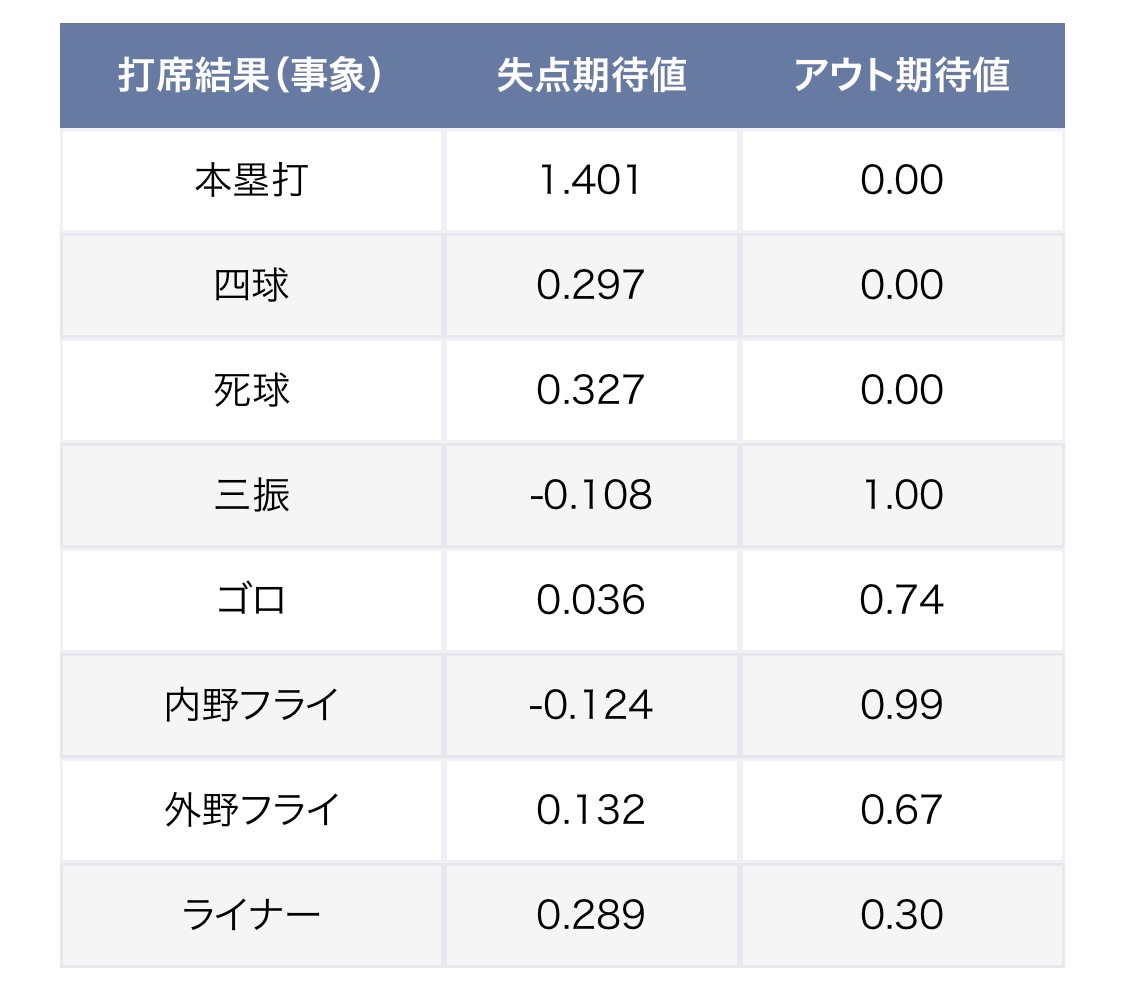Click the 1.401 home run value
The width and height of the screenshot is (1125, 993).
[591, 181]
